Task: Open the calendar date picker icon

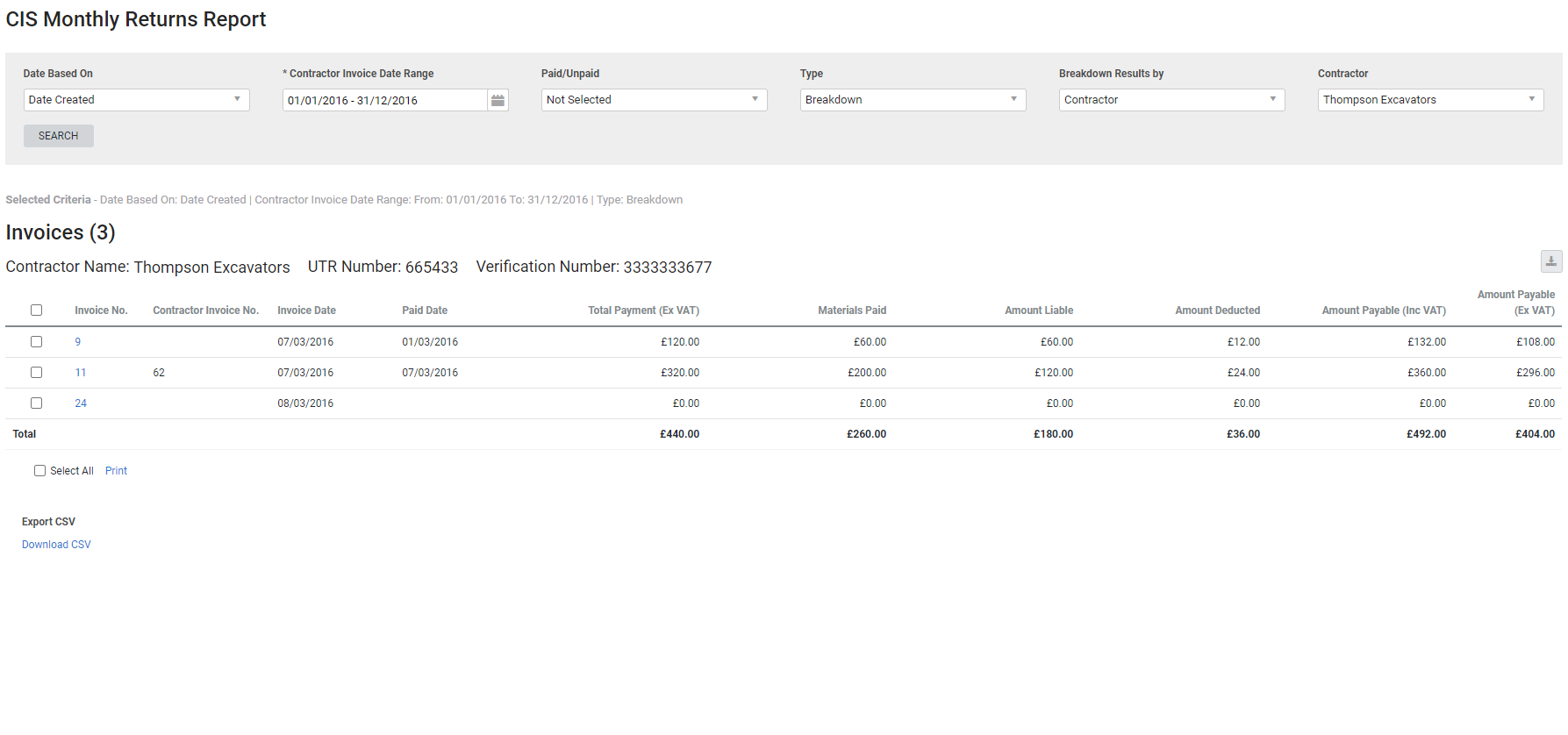Action: (498, 101)
